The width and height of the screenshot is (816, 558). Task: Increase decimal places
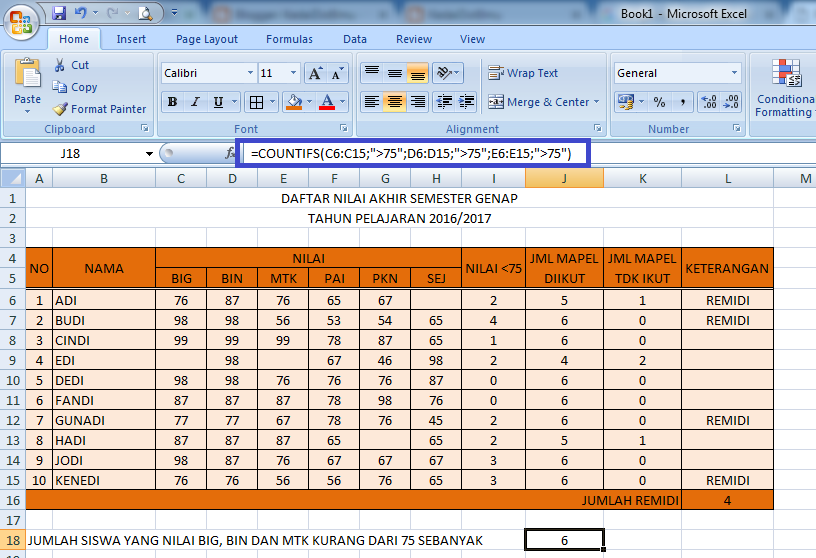point(709,102)
